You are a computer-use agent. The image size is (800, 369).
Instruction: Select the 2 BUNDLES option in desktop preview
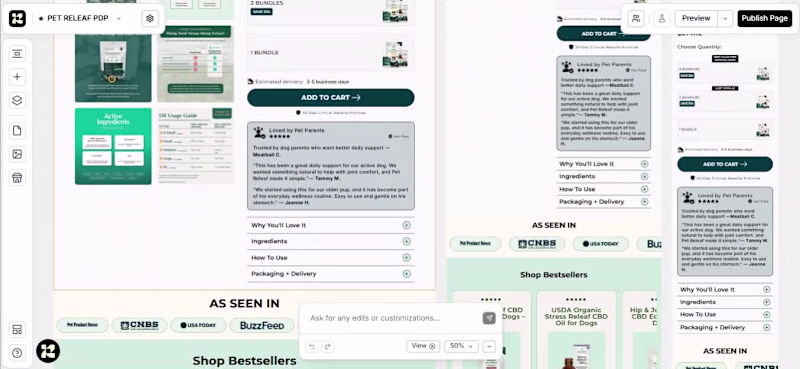point(331,11)
